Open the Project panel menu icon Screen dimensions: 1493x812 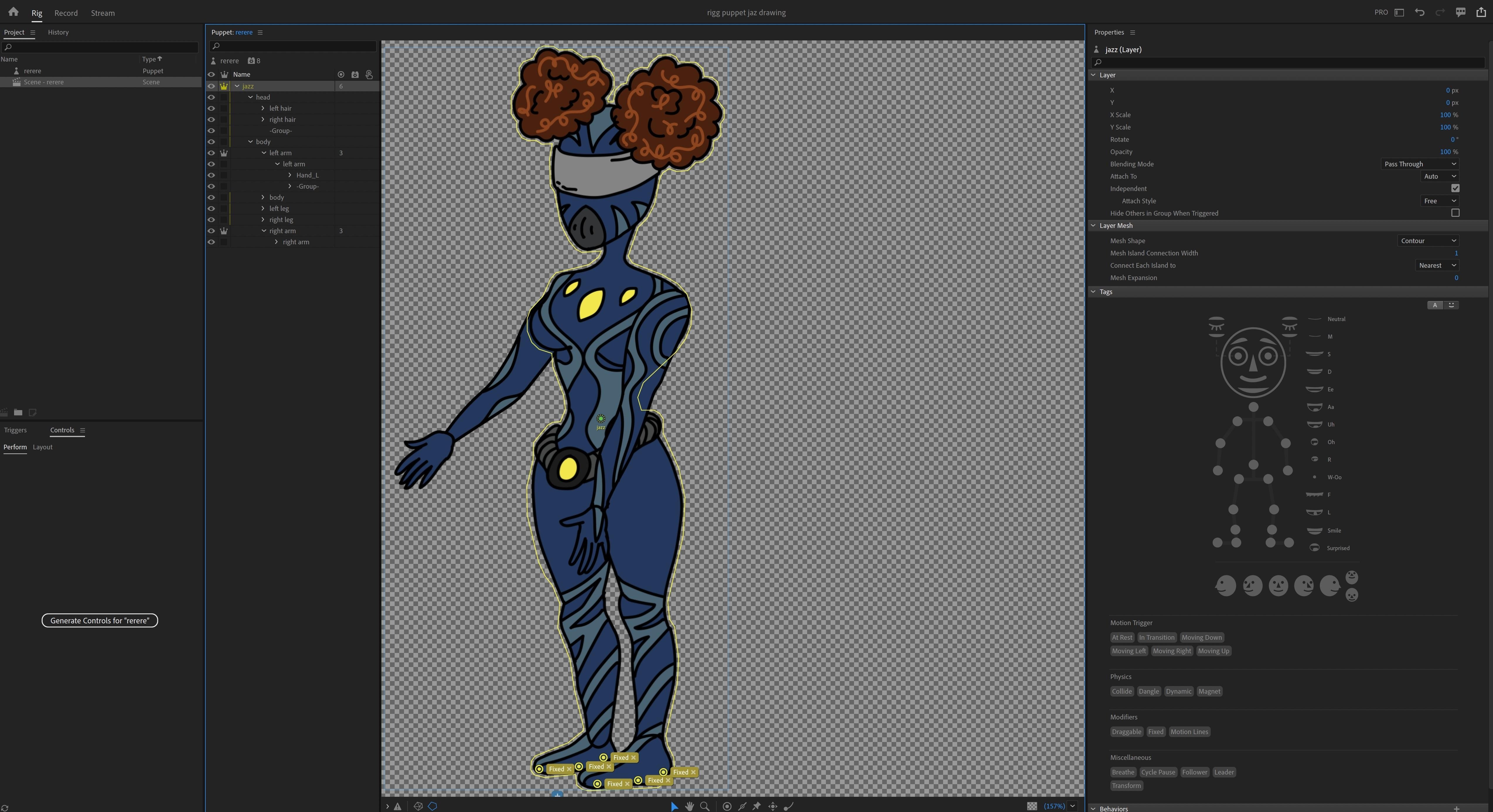[33, 33]
